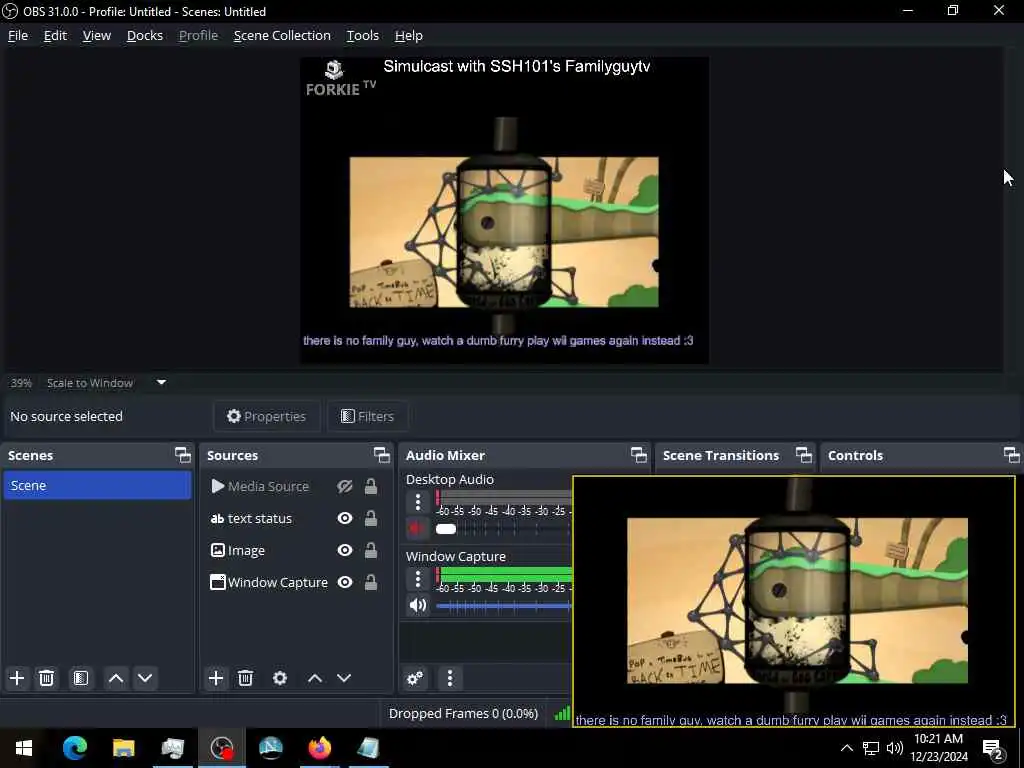Viewport: 1024px width, 768px height.
Task: Remove selected source with trash icon
Action: pos(246,678)
